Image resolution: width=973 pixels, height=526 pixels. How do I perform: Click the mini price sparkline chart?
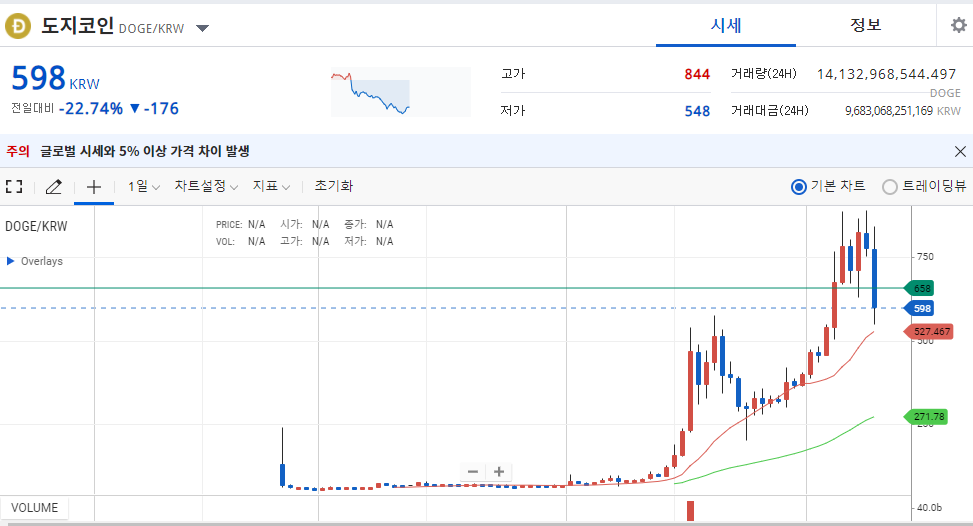click(401, 92)
